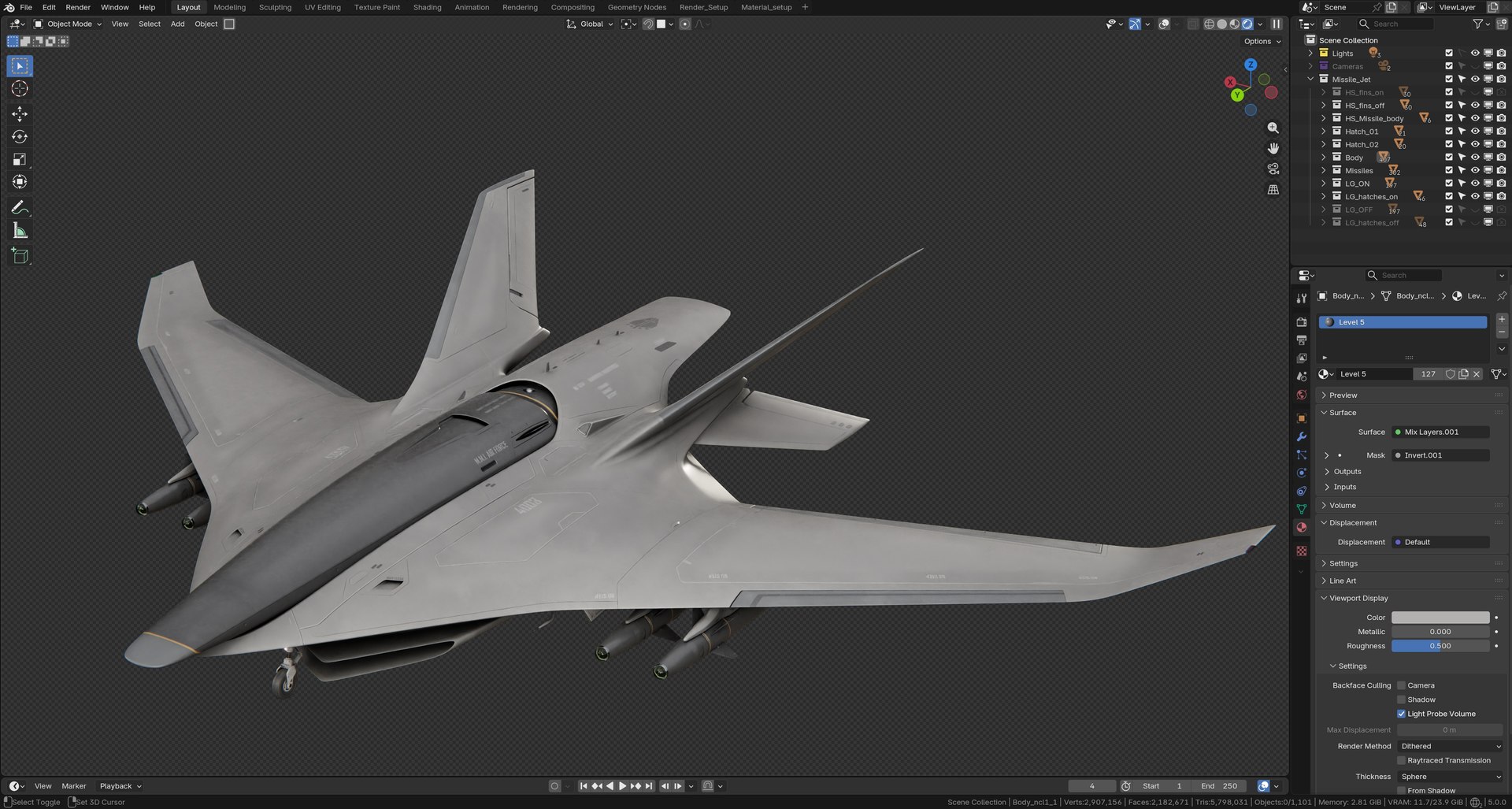Open the Render menu
This screenshot has width=1512, height=809.
pos(78,7)
